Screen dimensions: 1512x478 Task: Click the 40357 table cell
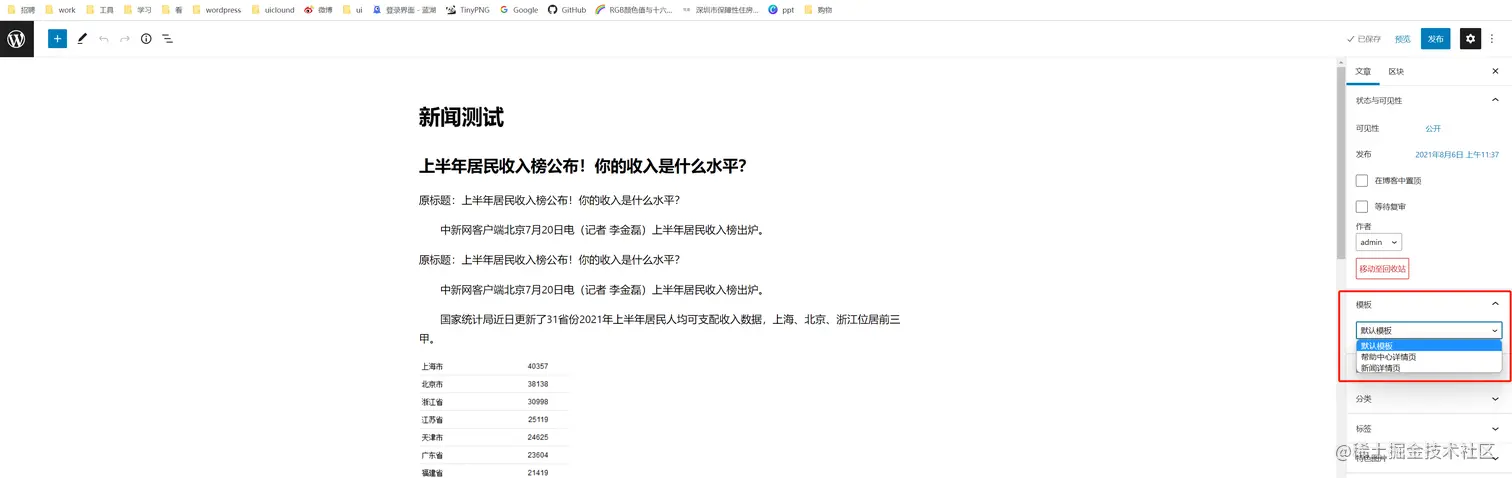538,366
